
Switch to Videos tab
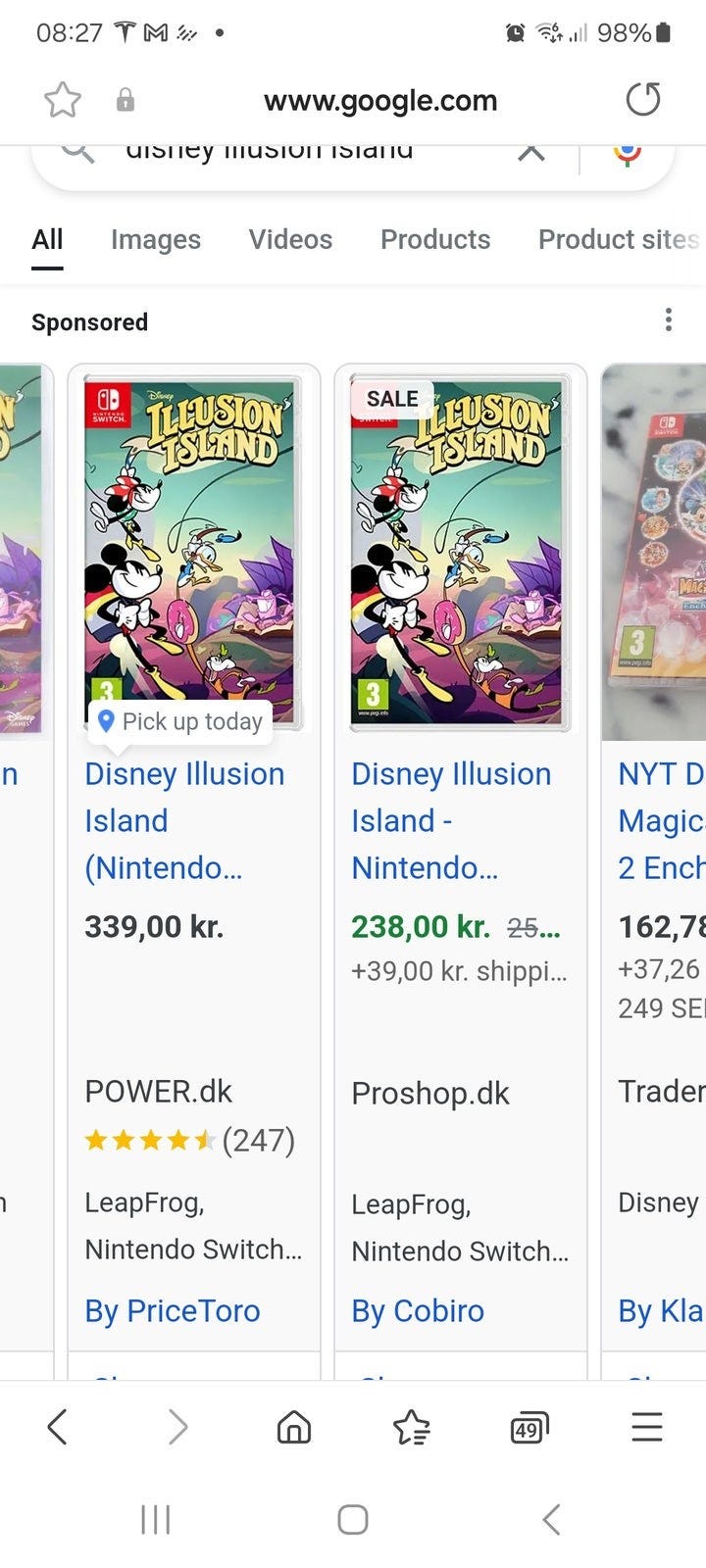[290, 239]
